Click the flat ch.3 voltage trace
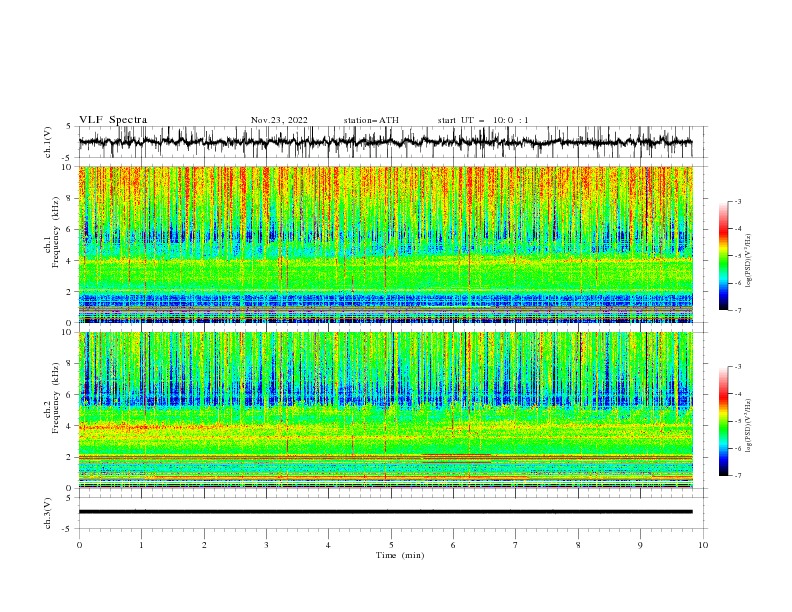Screen dimensions: 792x612 (386, 512)
